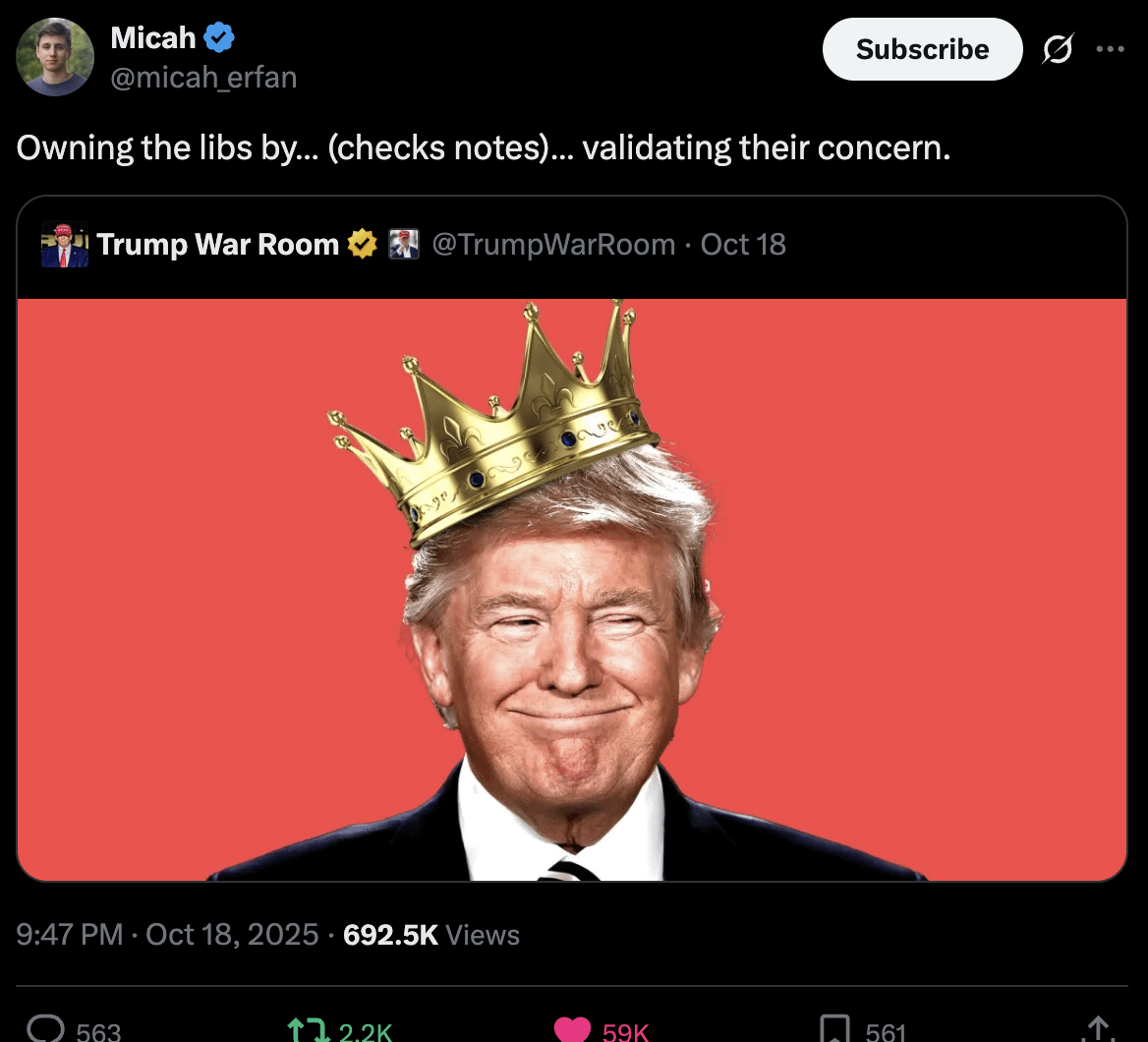Click the blue verified badge next to Micah
This screenshot has width=1148, height=1042.
pos(219,38)
